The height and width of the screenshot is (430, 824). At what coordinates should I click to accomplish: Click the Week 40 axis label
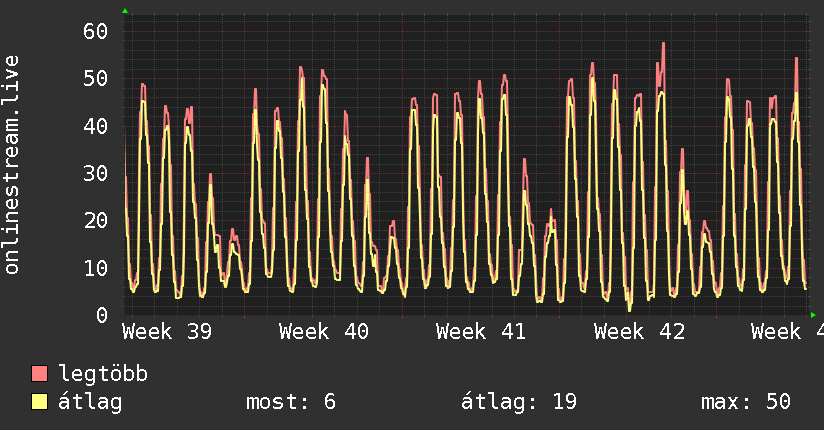pyautogui.click(x=324, y=332)
